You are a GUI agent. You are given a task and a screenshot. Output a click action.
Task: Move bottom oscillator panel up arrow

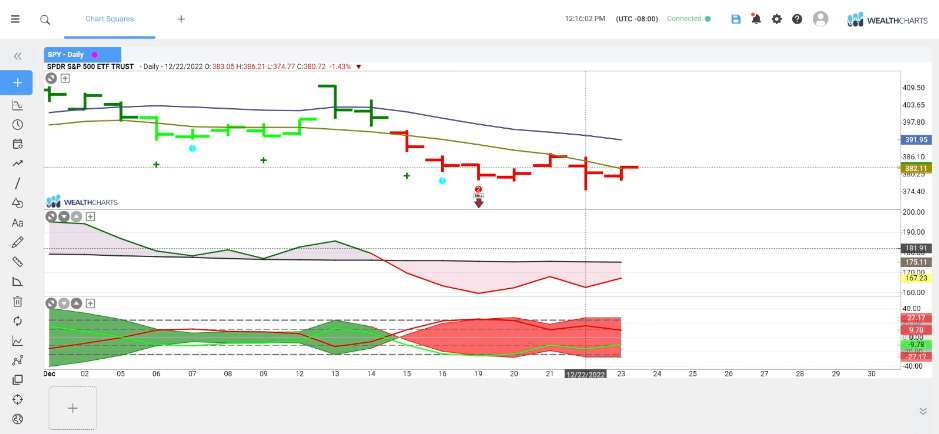(77, 304)
